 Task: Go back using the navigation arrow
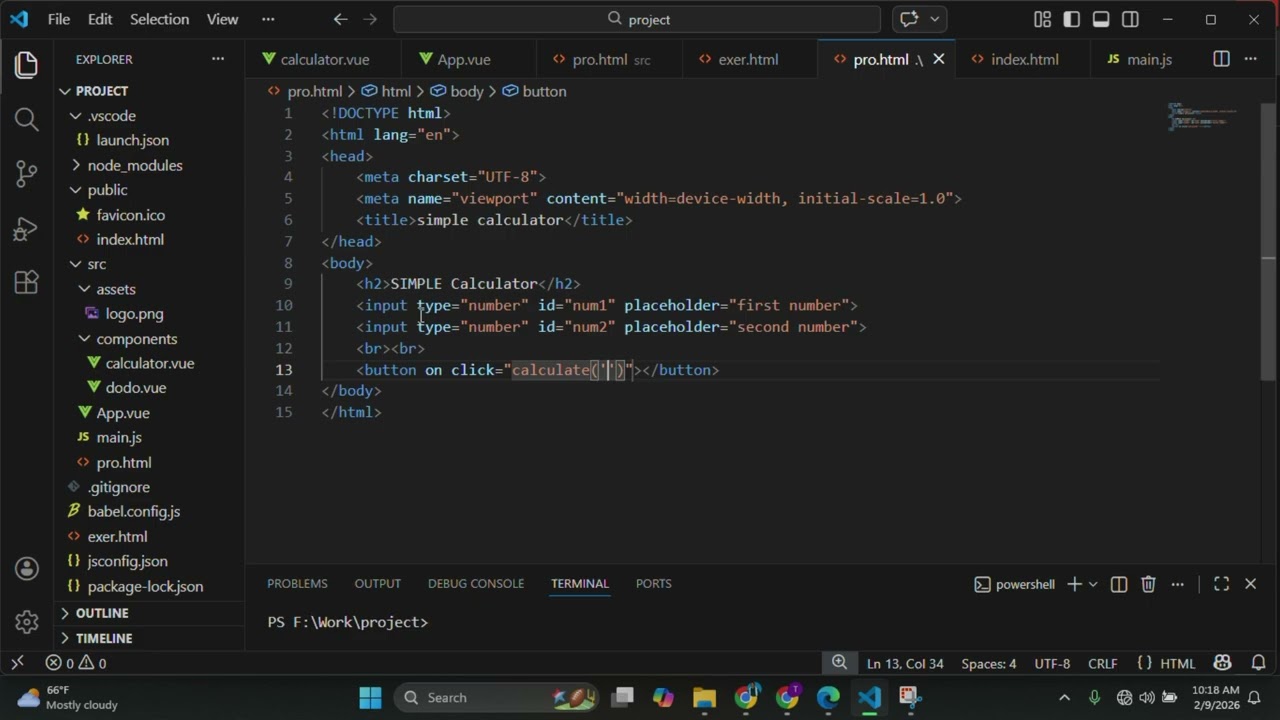click(x=341, y=19)
